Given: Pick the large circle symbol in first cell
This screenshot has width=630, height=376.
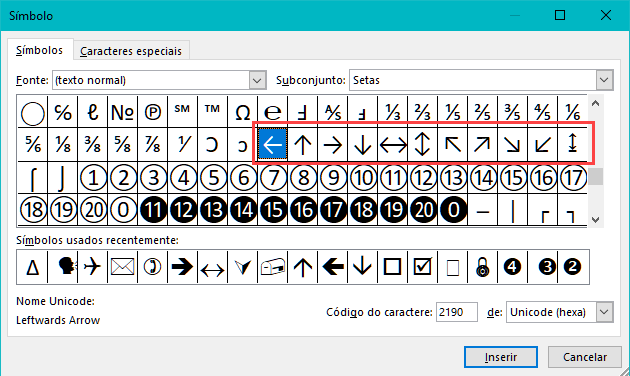Looking at the screenshot, I should pos(33,112).
